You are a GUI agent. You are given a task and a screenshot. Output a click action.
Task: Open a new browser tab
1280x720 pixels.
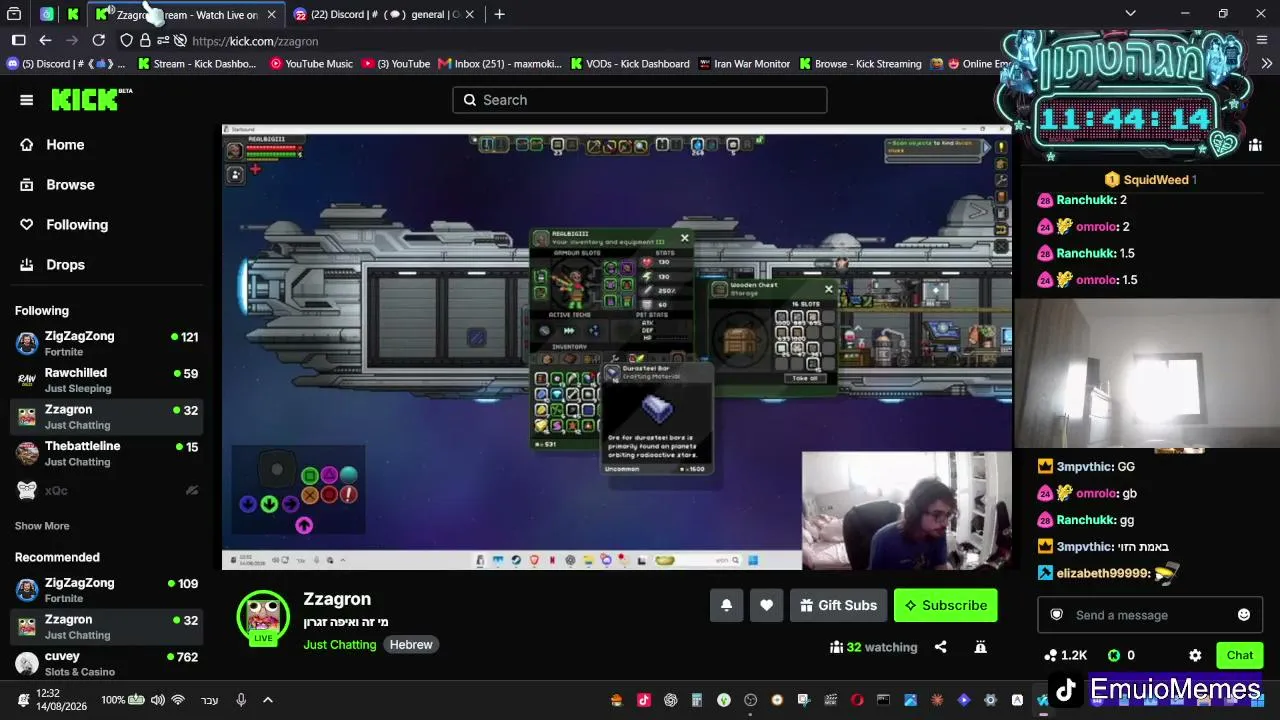[500, 14]
